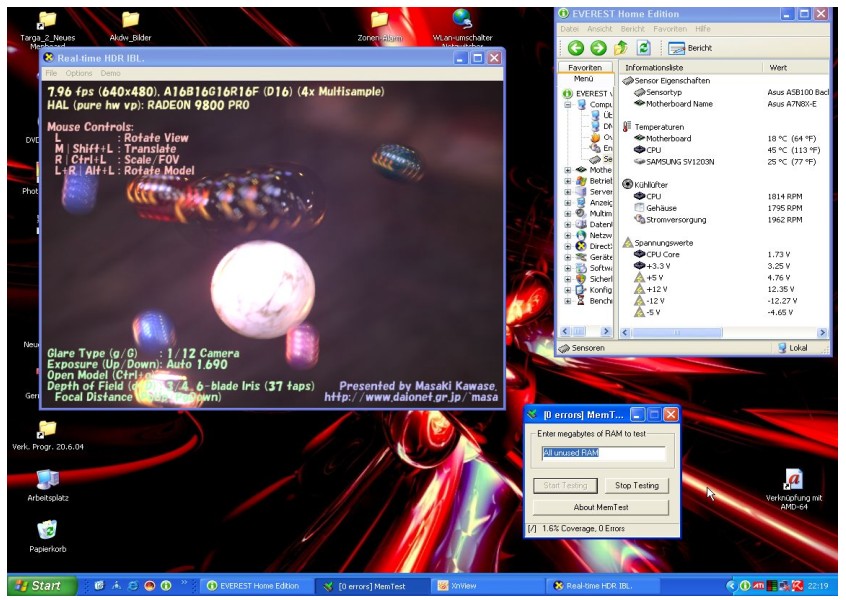Expand the Netzwerk node in EVEREST tree
Viewport: 846px width, 600px height.
pos(568,236)
